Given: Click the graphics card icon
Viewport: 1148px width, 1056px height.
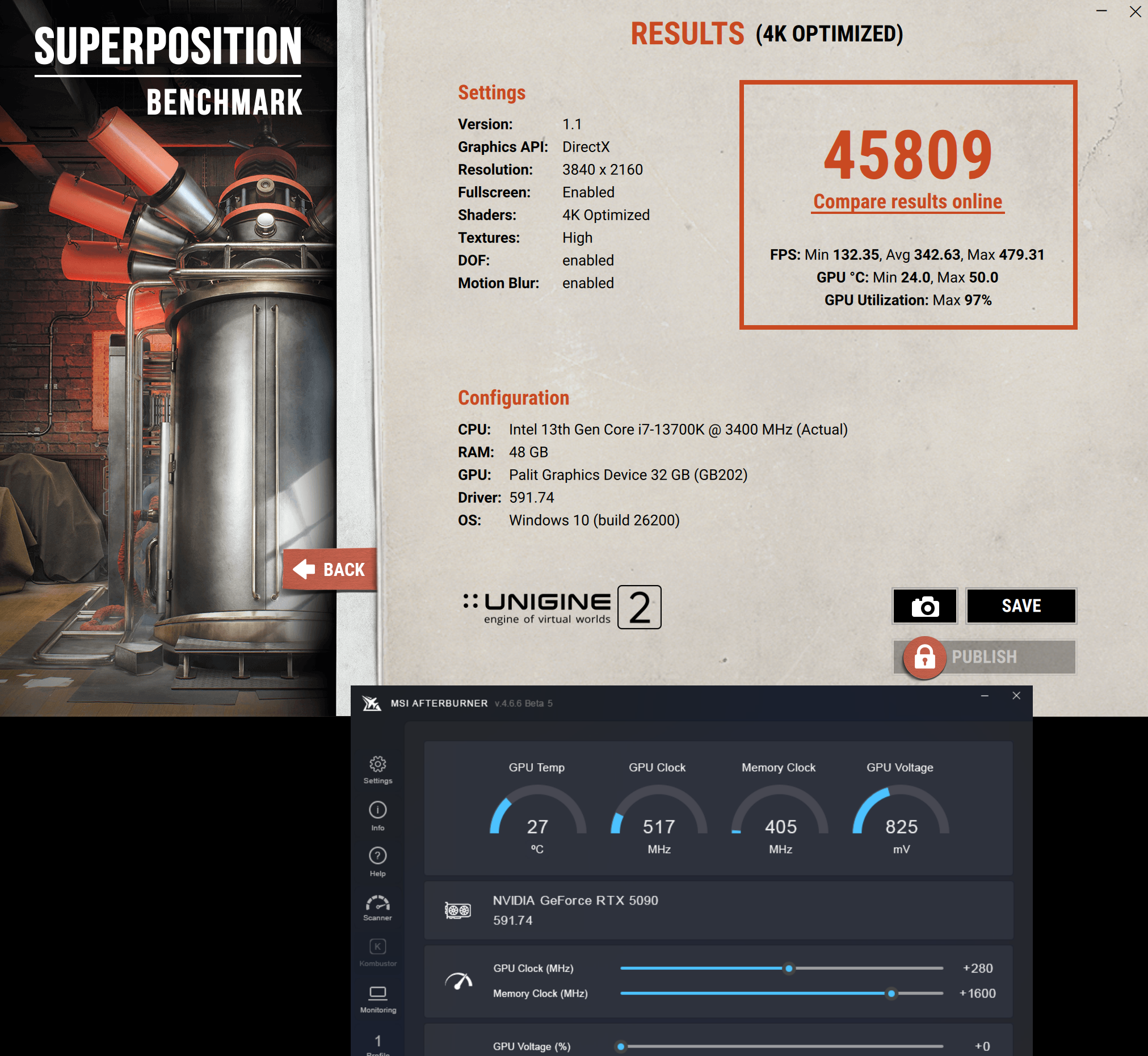Looking at the screenshot, I should pyautogui.click(x=458, y=910).
